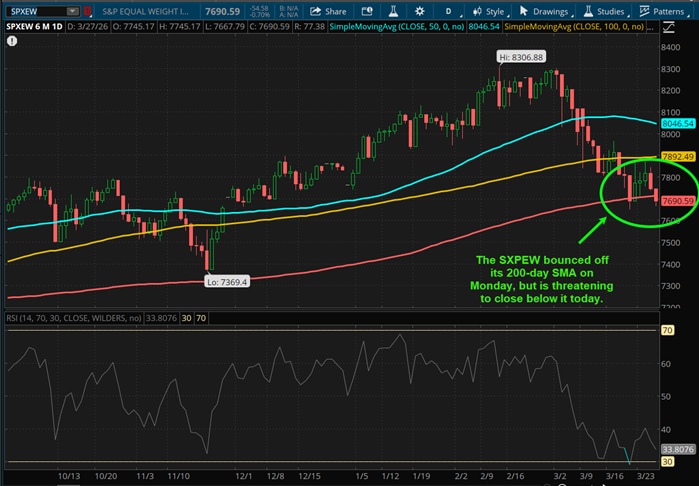699x486 pixels.
Task: Open the D timeframe dropdown
Action: [448, 11]
